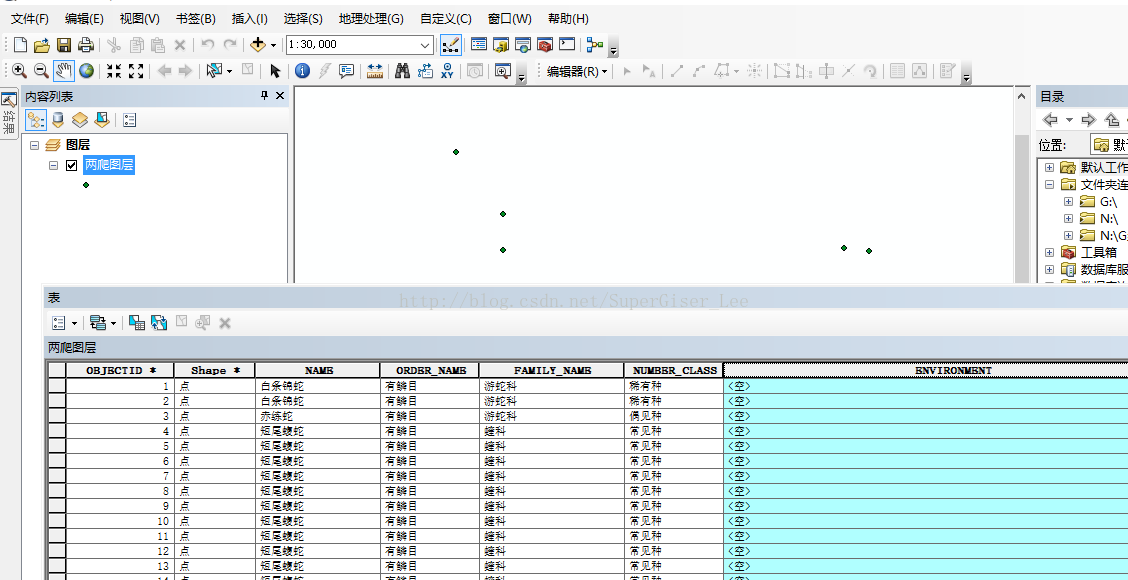The height and width of the screenshot is (580, 1128).
Task: Click Switch Selection in table toolbar
Action: pos(159,323)
